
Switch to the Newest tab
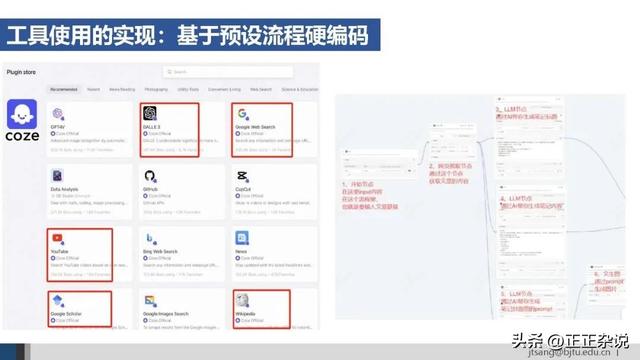93,89
